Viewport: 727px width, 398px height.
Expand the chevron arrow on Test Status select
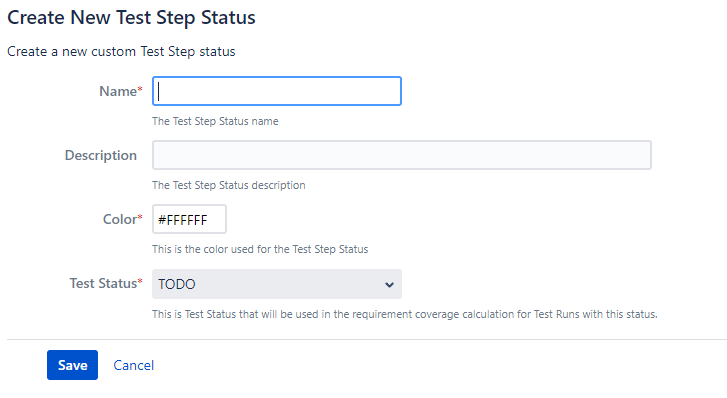coord(389,284)
